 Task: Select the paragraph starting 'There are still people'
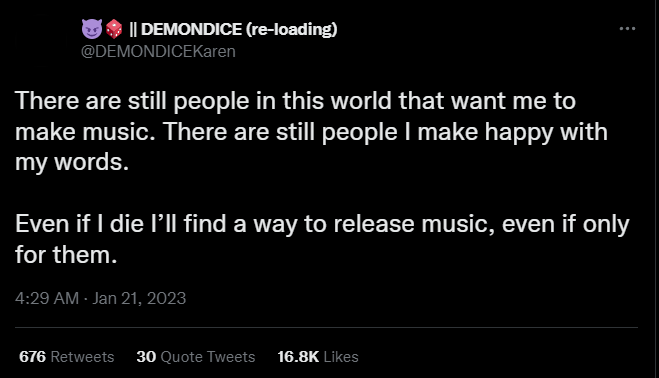pyautogui.click(x=311, y=132)
